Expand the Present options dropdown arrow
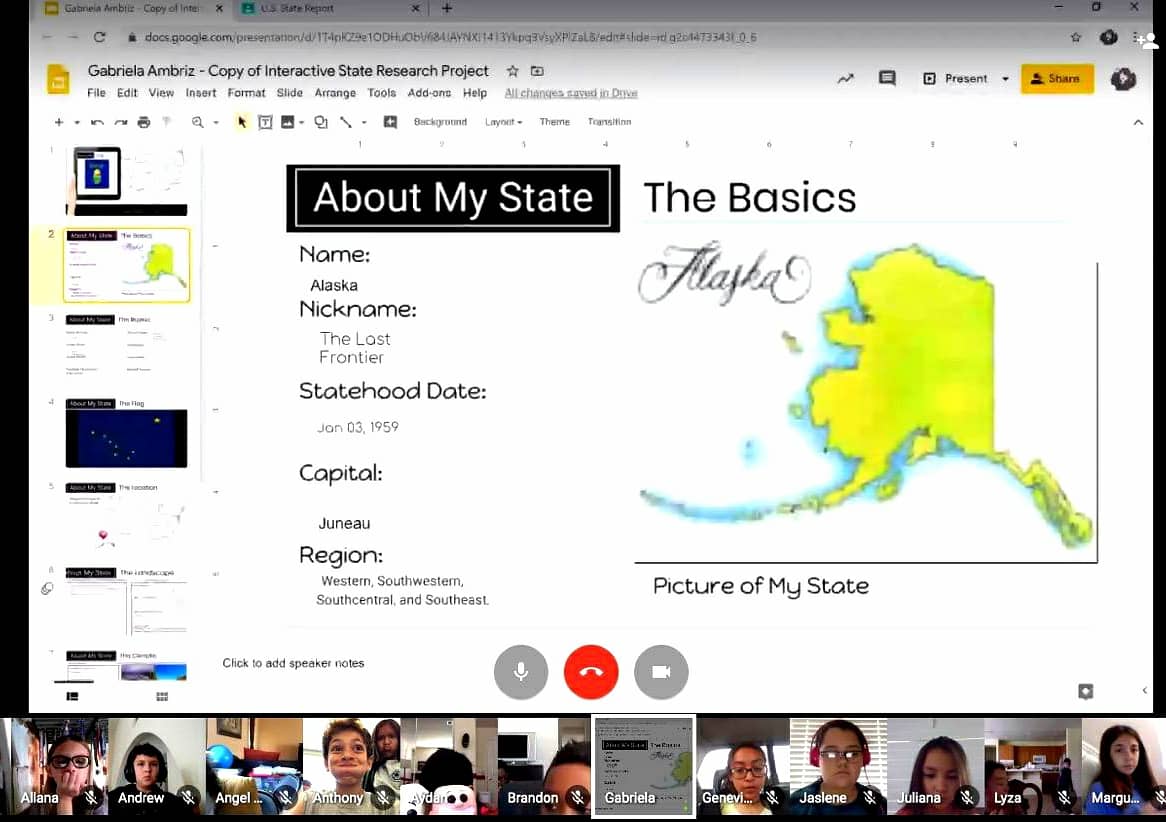The height and width of the screenshot is (822, 1166). [1005, 78]
